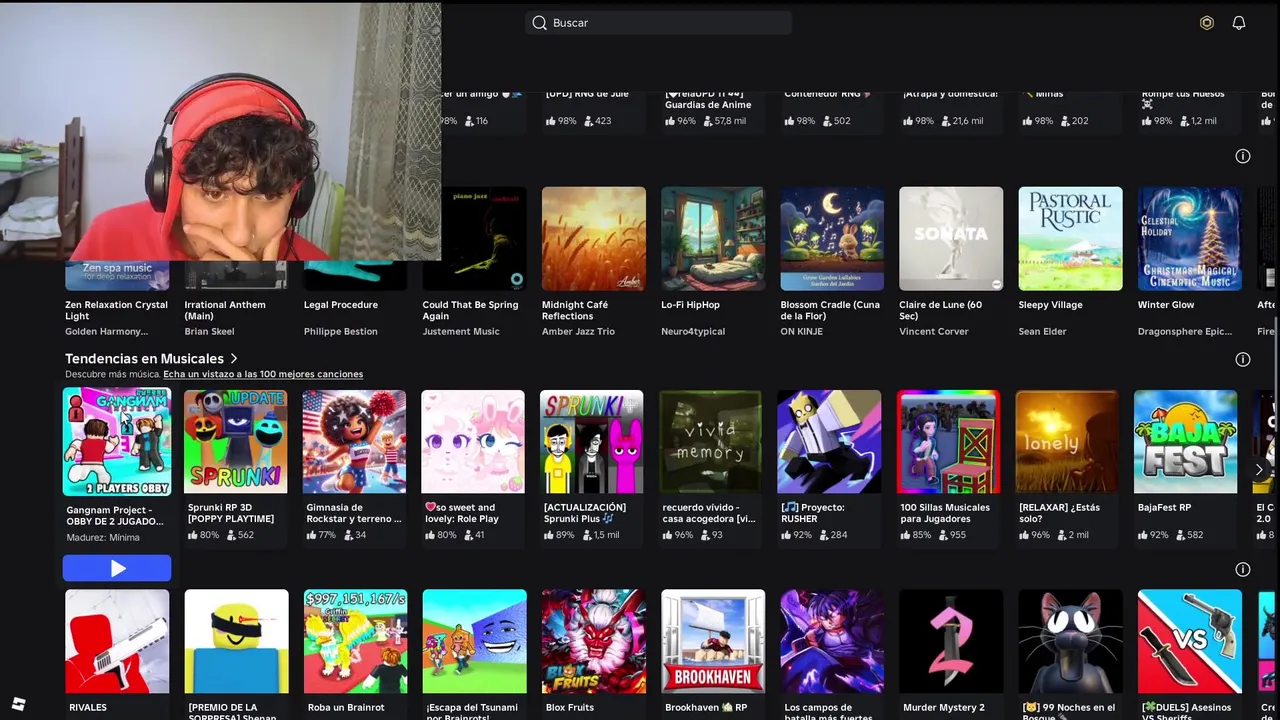Click Legal Procedure song title

tap(341, 305)
